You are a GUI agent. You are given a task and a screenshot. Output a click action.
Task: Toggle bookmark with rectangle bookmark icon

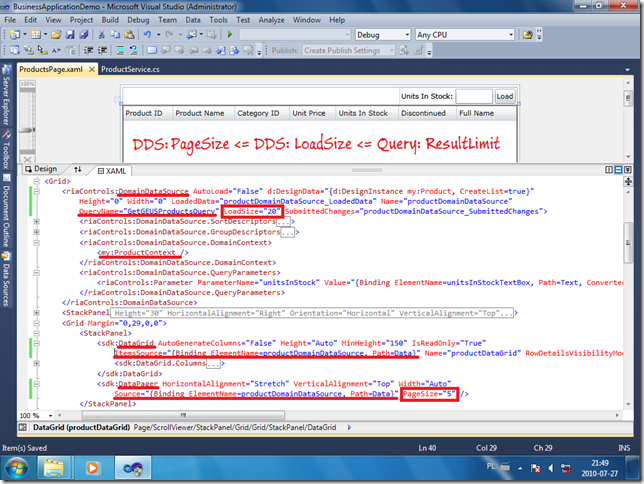pyautogui.click(x=152, y=50)
